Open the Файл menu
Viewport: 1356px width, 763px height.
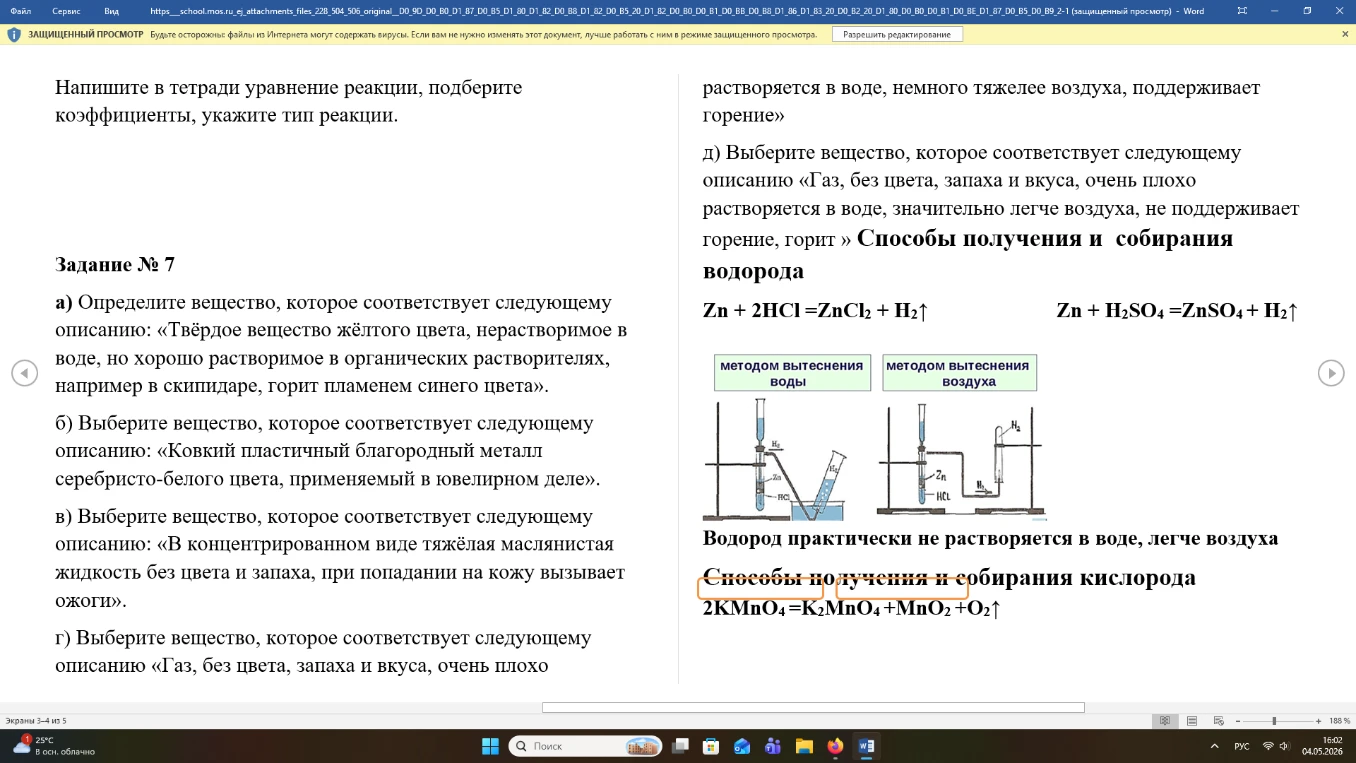point(20,11)
